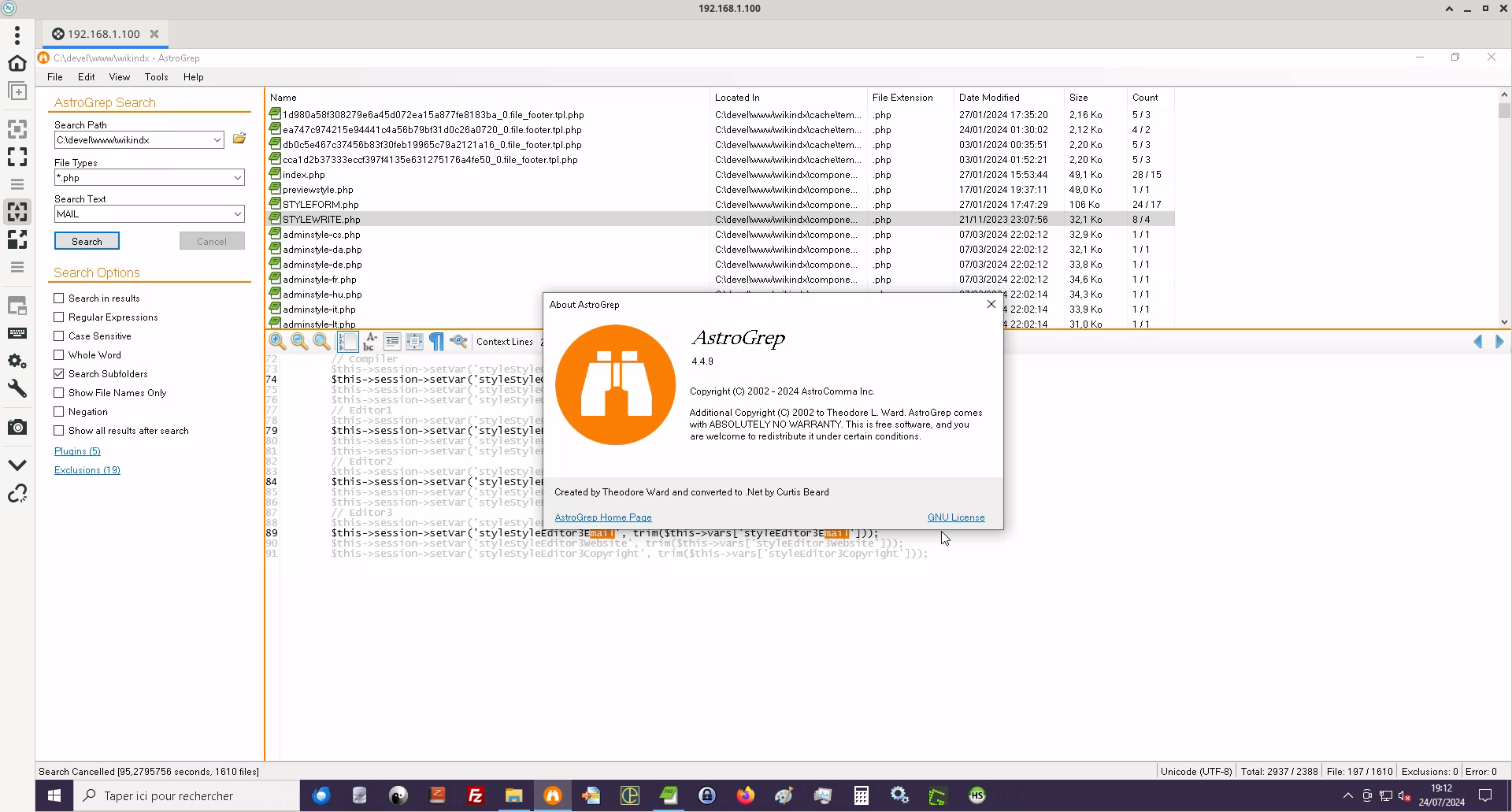Click the find in preview magnifier icon

tap(458, 341)
